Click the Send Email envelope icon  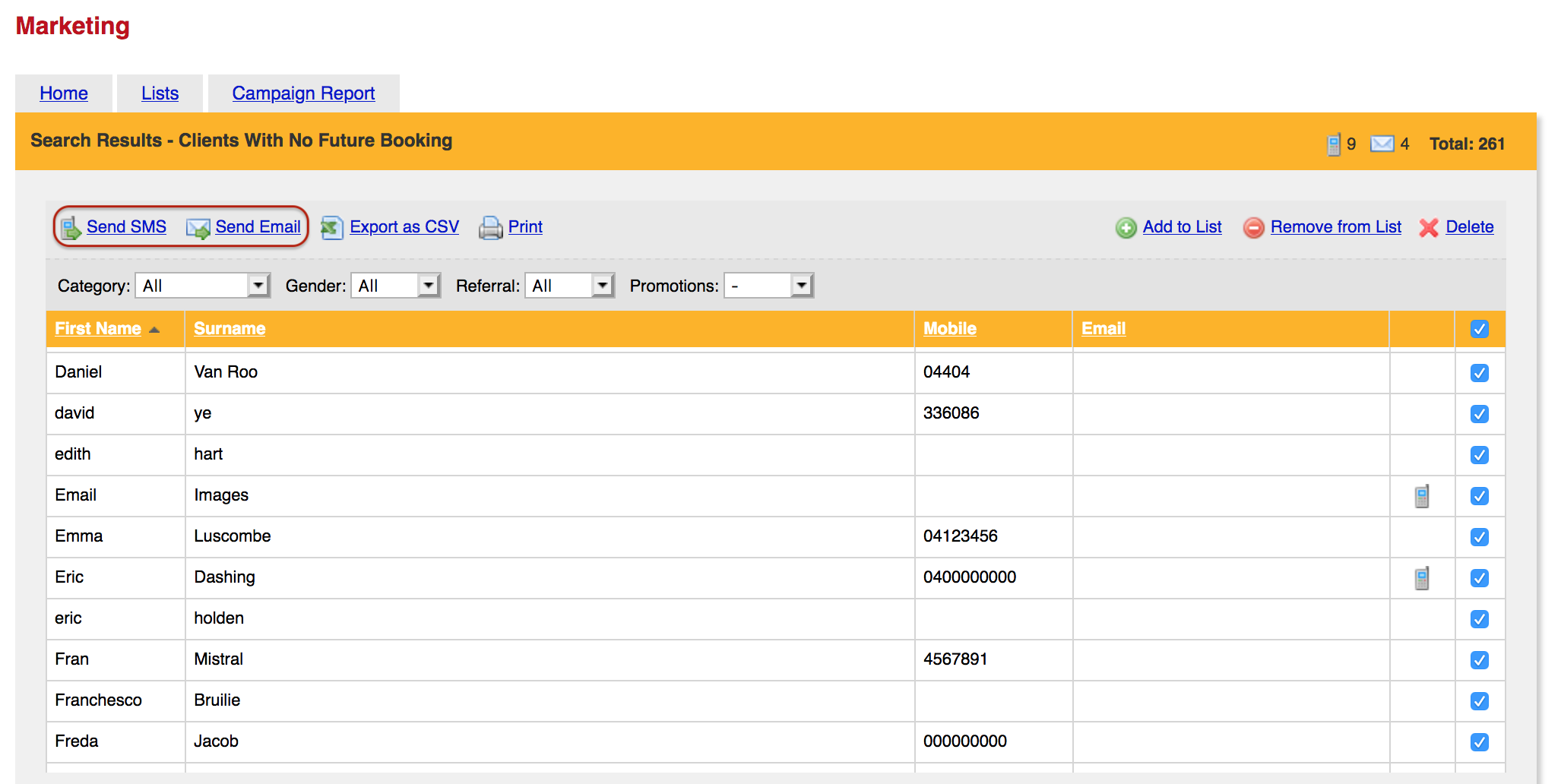(198, 228)
